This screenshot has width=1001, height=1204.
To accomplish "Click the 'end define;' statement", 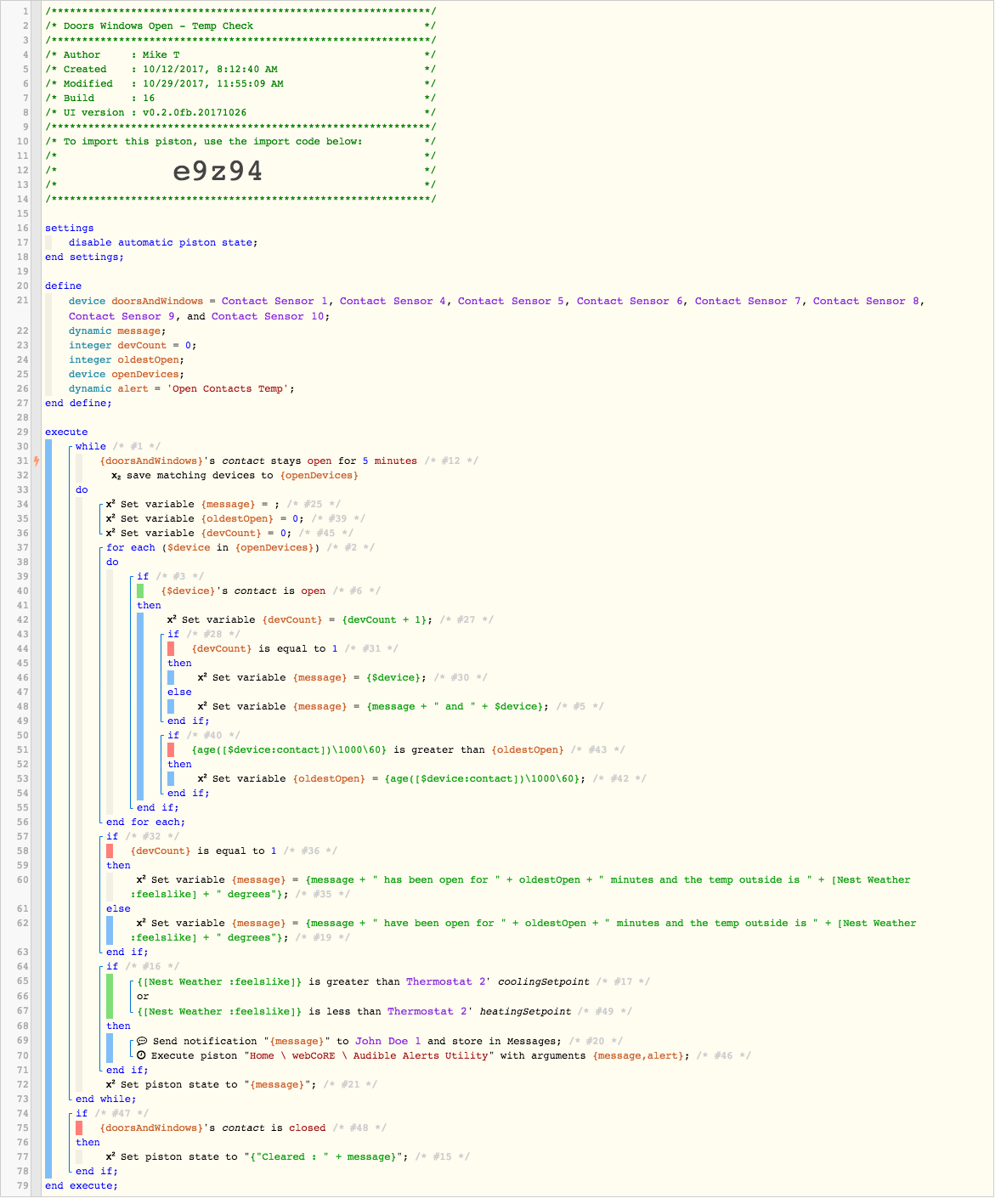I will pyautogui.click(x=78, y=403).
